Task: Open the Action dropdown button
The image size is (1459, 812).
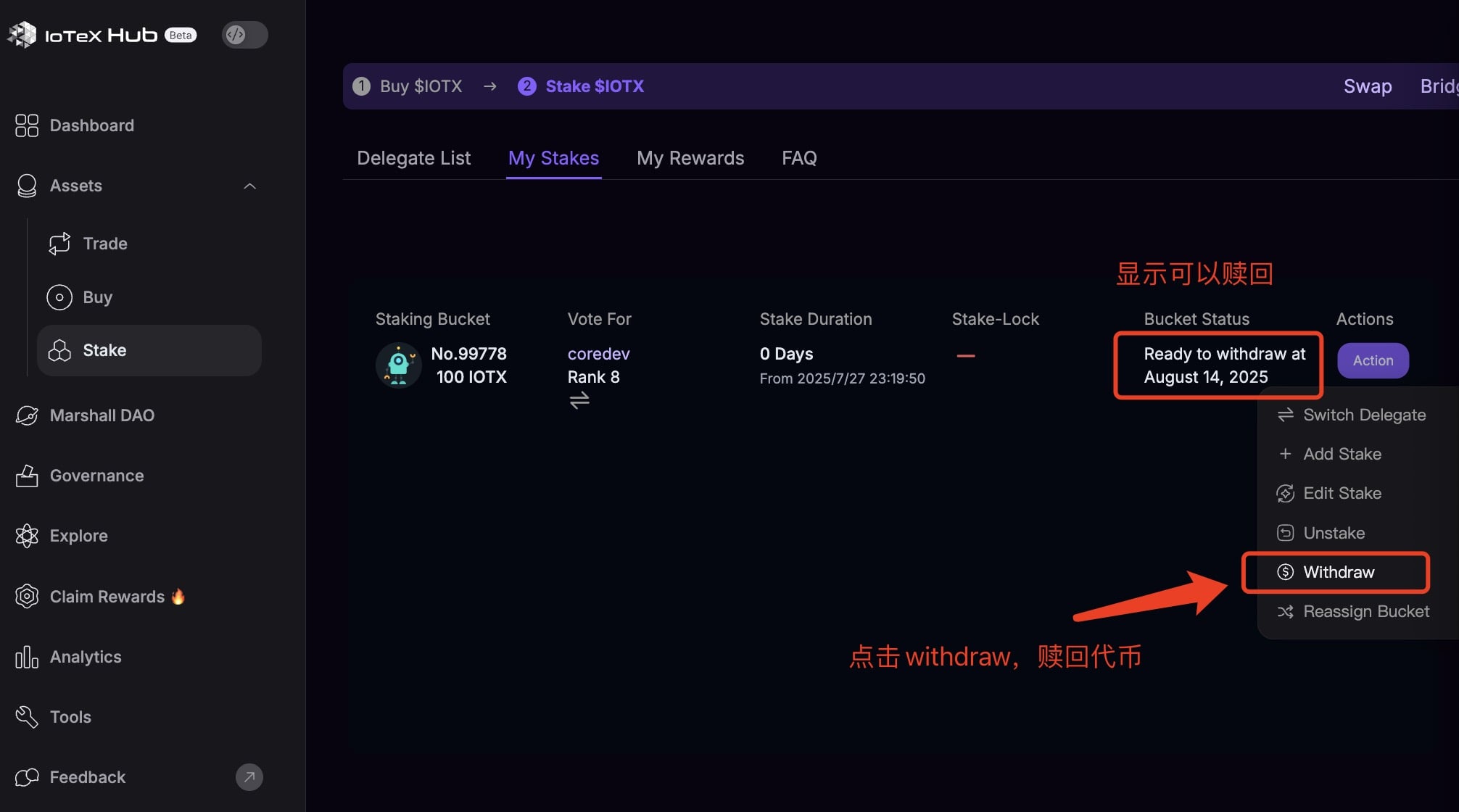Action: tap(1372, 360)
